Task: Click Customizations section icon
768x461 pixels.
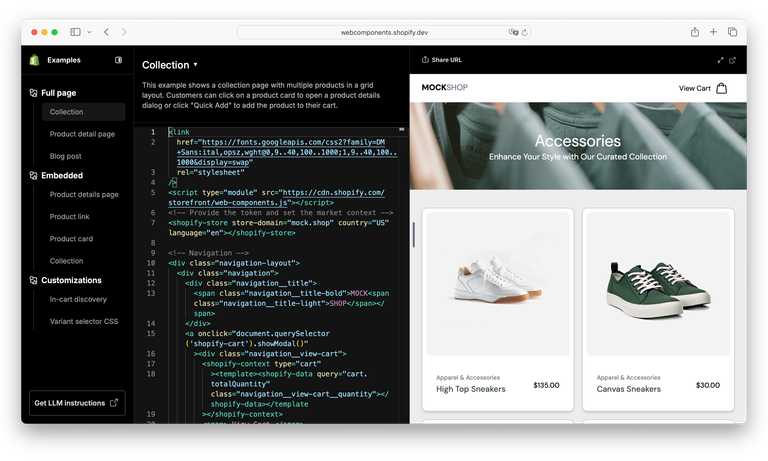Action: point(33,280)
